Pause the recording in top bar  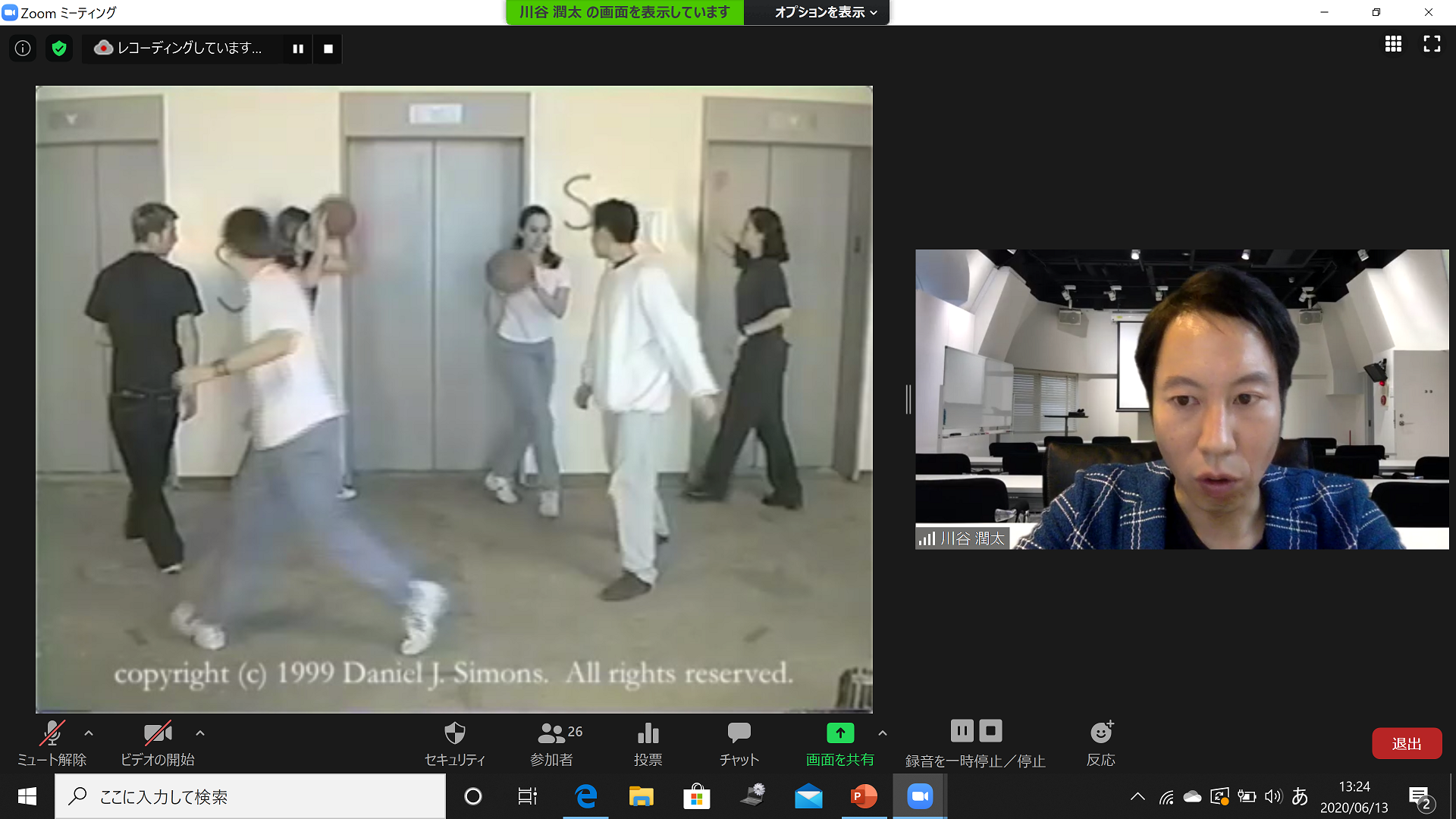(x=298, y=49)
